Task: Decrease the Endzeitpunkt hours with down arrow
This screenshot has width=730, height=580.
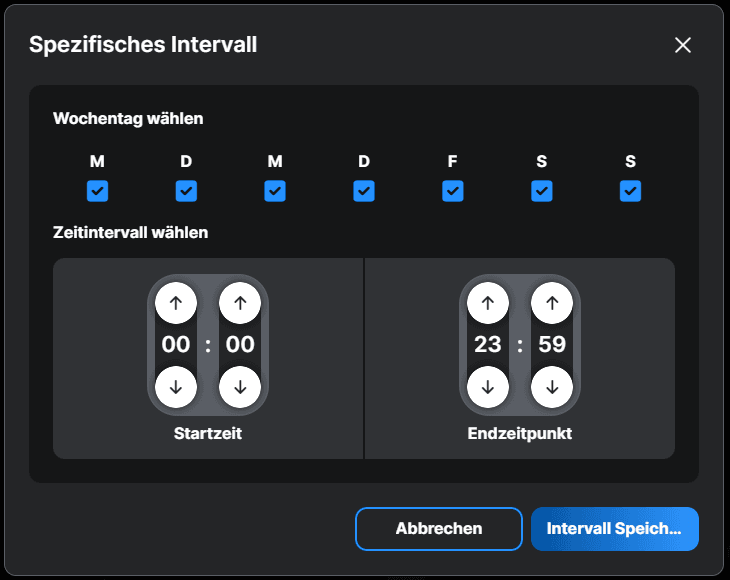Action: 488,387
